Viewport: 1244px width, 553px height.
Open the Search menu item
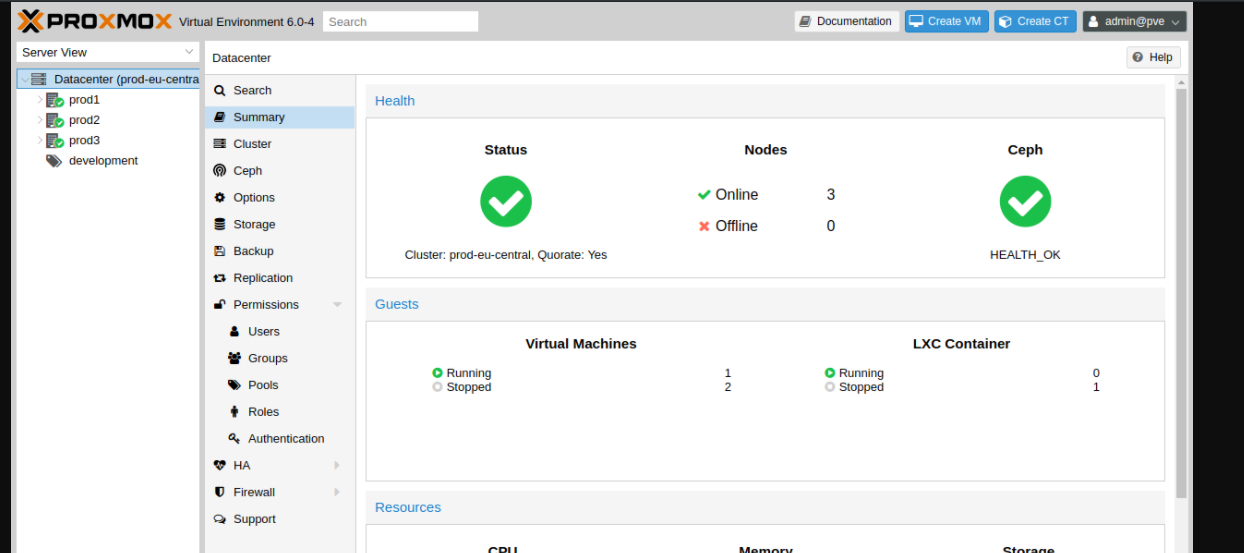[280, 90]
